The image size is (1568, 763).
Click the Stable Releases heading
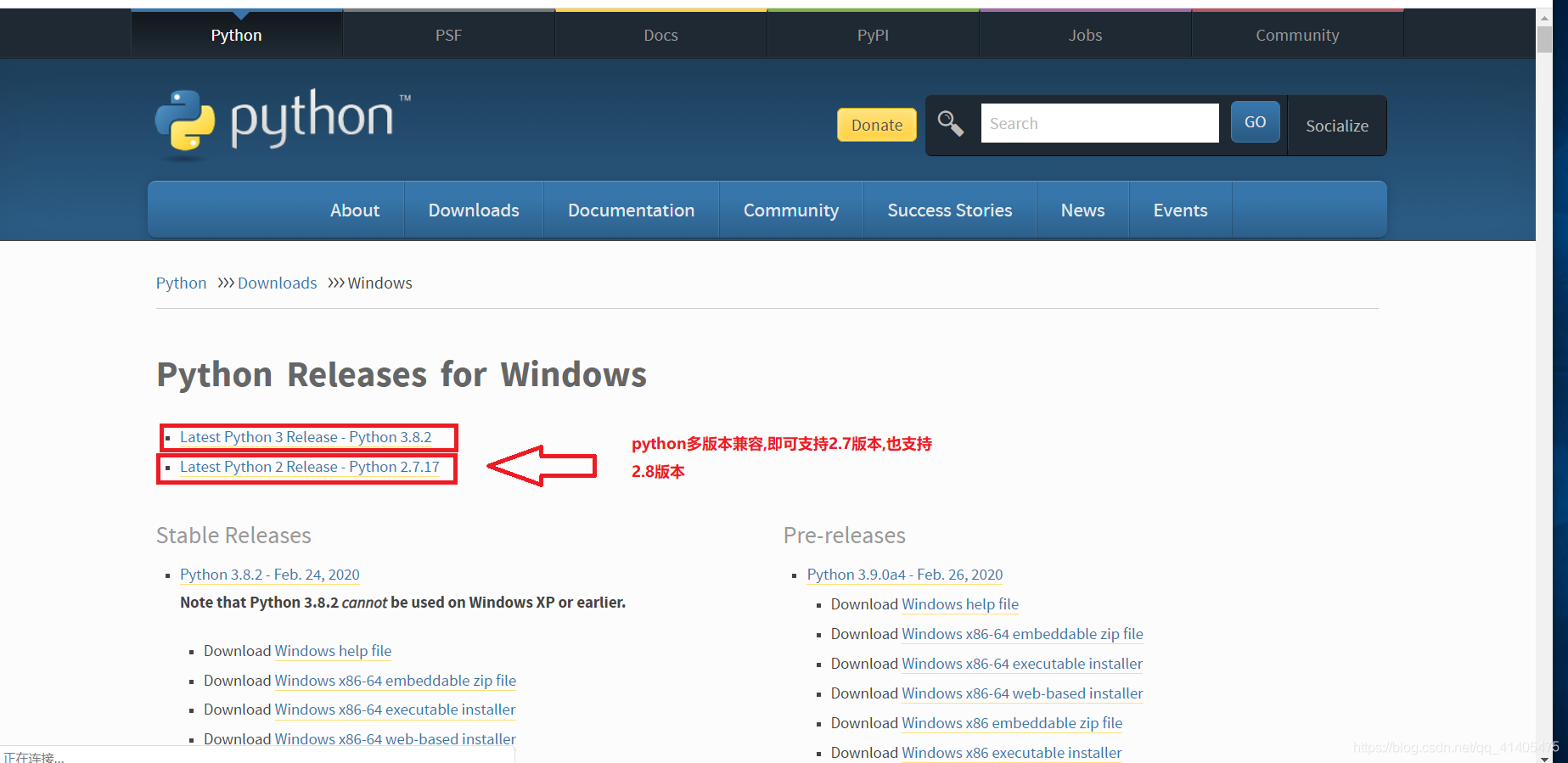pyautogui.click(x=233, y=536)
